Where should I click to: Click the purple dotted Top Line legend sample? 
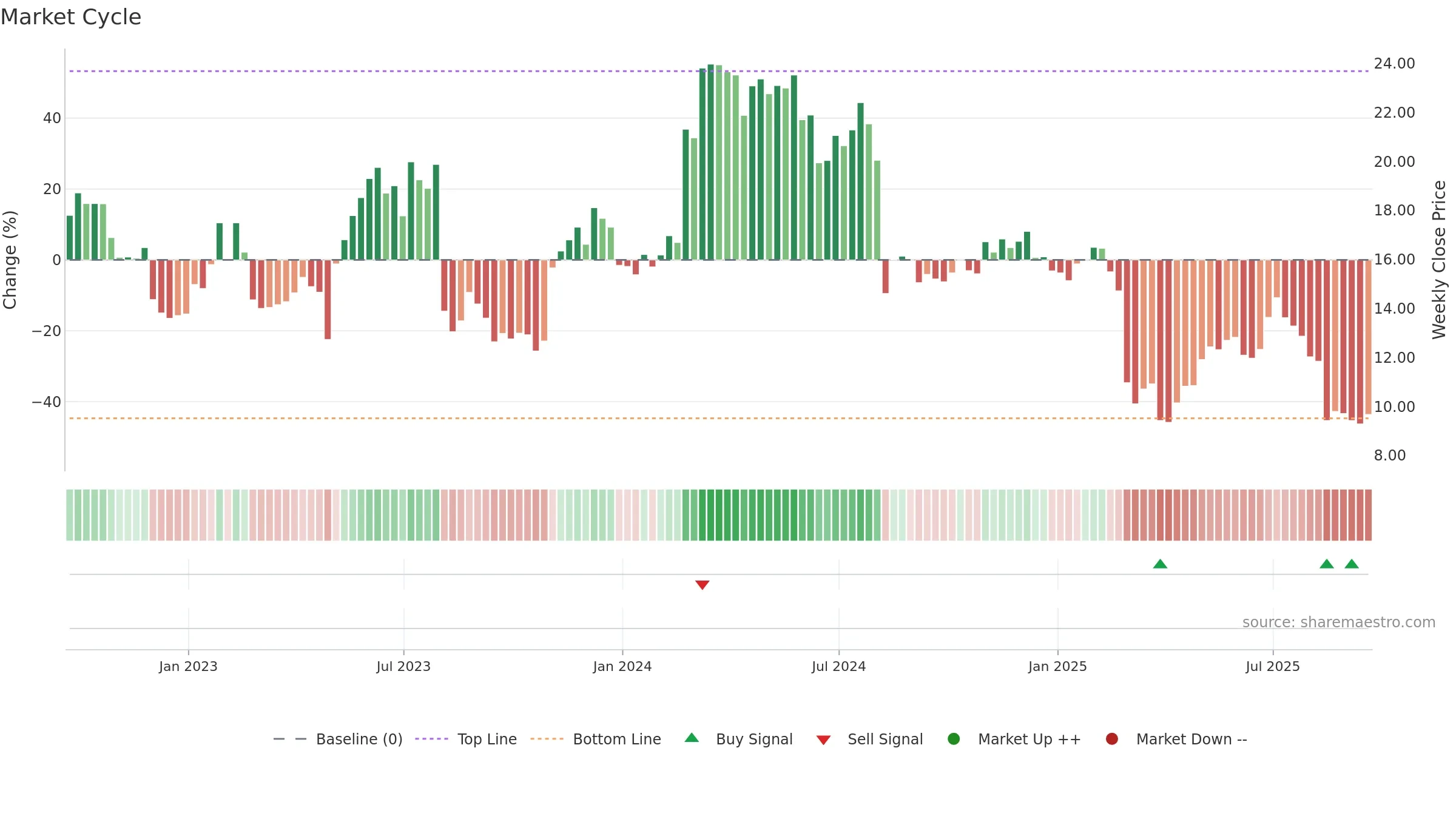(431, 739)
